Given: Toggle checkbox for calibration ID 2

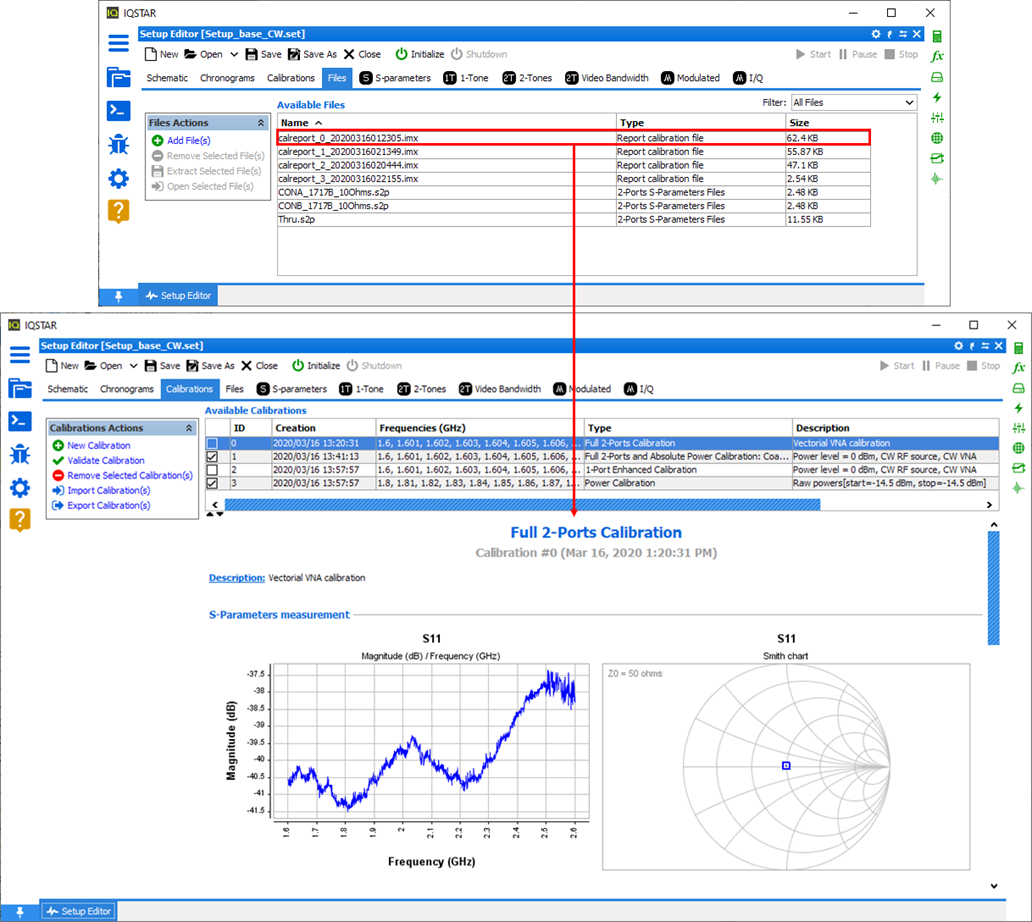Looking at the screenshot, I should pos(213,470).
